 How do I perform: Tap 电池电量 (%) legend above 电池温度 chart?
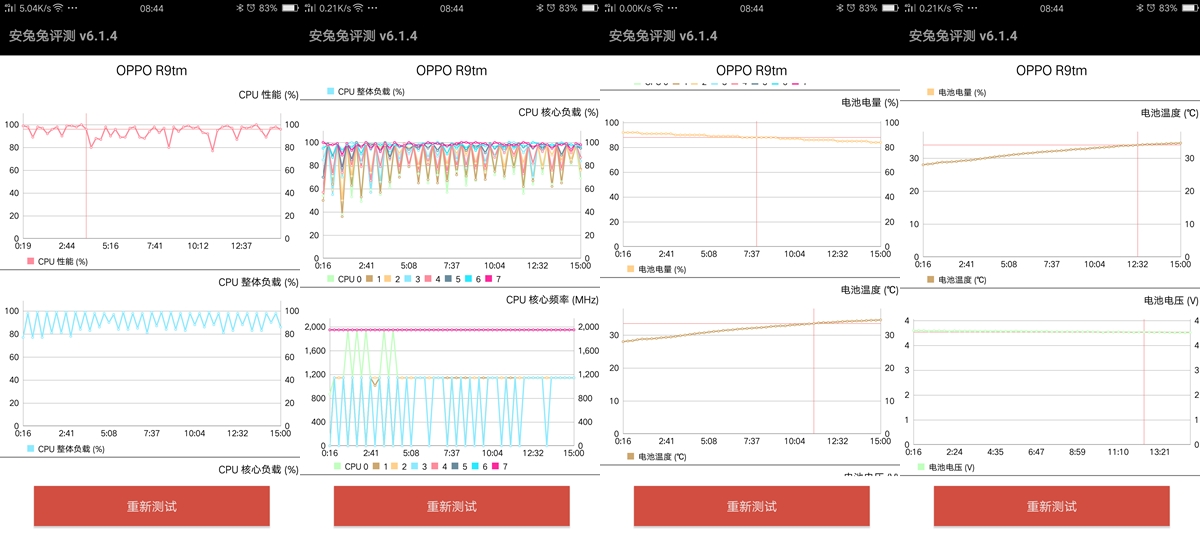point(956,92)
